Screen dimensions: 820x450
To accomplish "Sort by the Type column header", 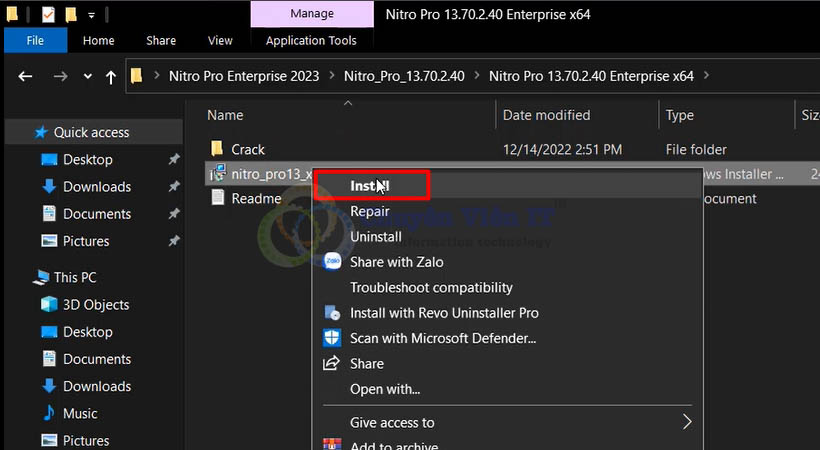I will pyautogui.click(x=680, y=115).
